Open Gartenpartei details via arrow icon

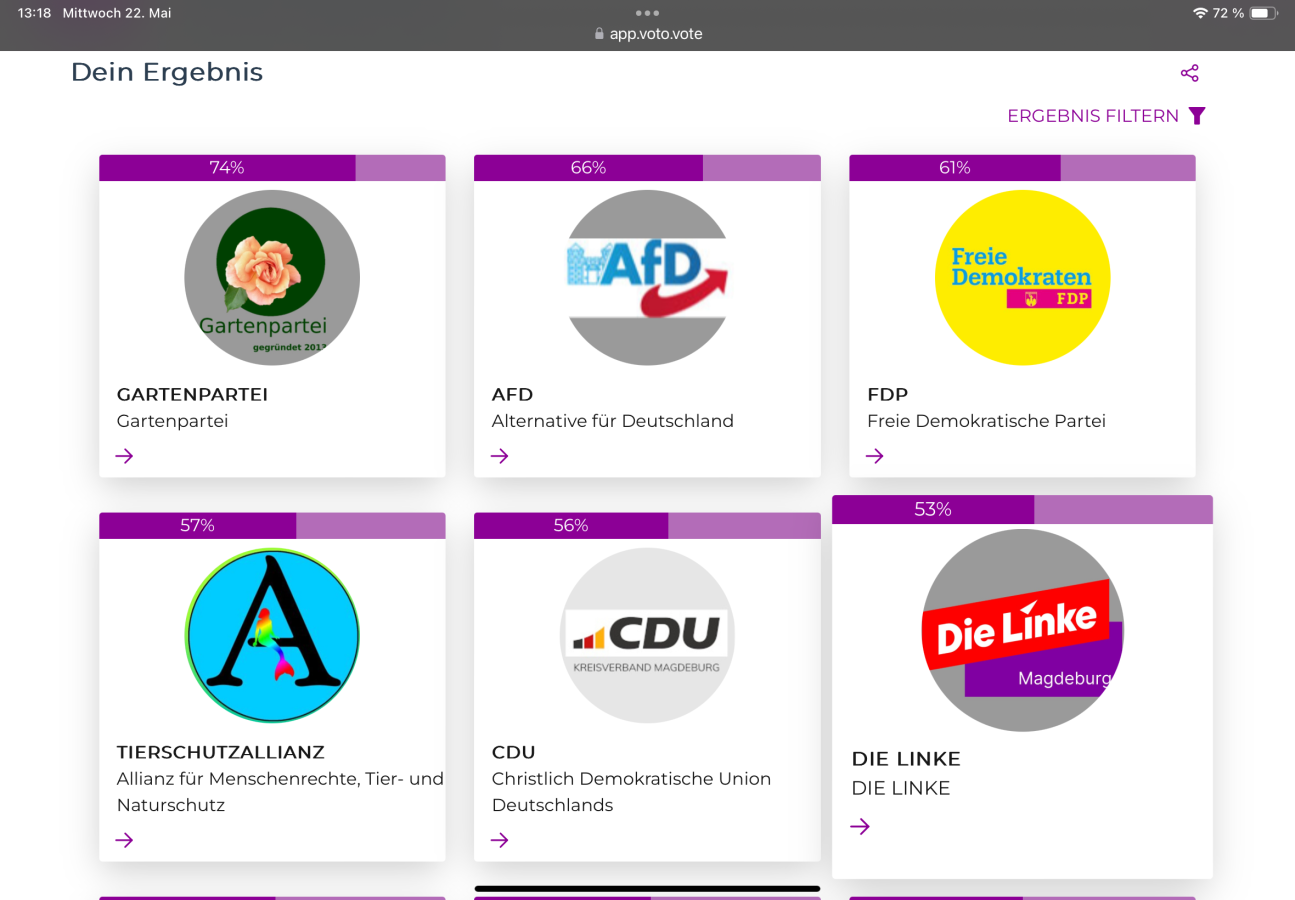(x=124, y=456)
